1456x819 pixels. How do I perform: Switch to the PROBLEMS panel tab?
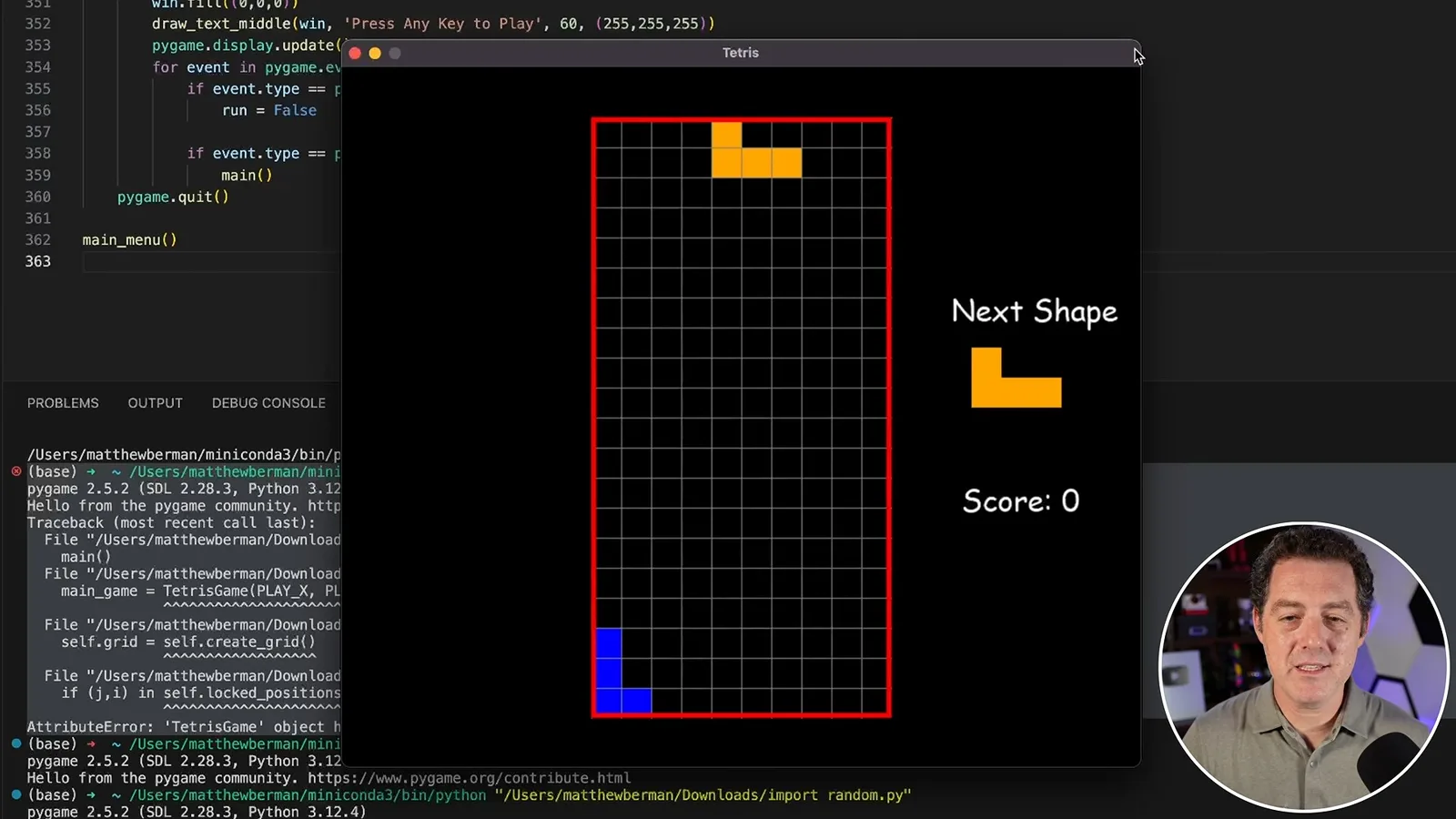[x=63, y=403]
